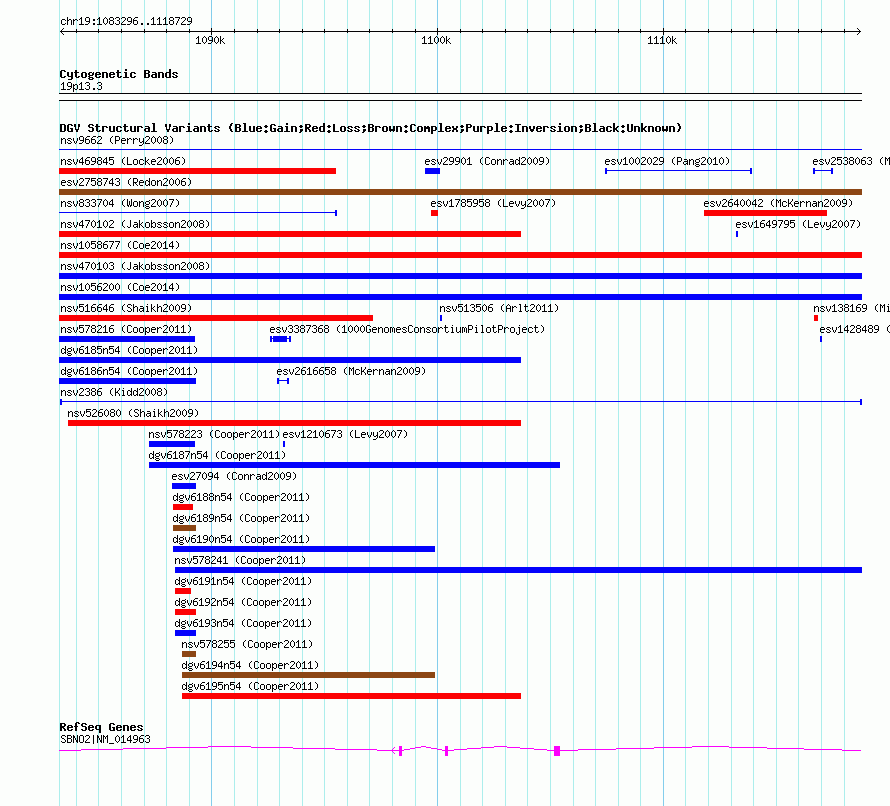This screenshot has width=890, height=806.
Task: Click the DGV Structural Variants track title
Action: click(370, 128)
